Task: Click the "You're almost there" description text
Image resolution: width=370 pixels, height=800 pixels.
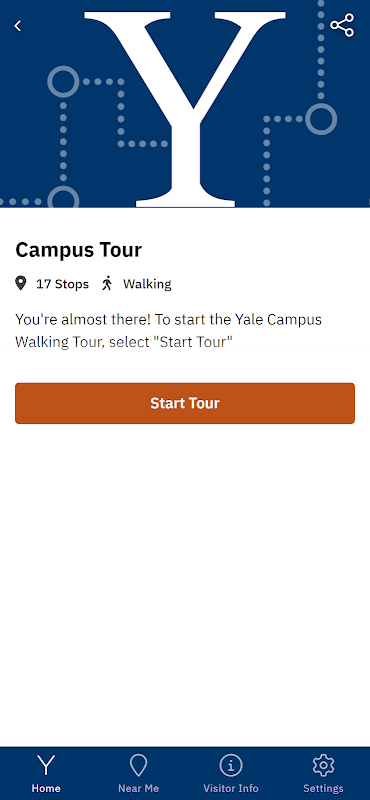Action: [x=168, y=331]
